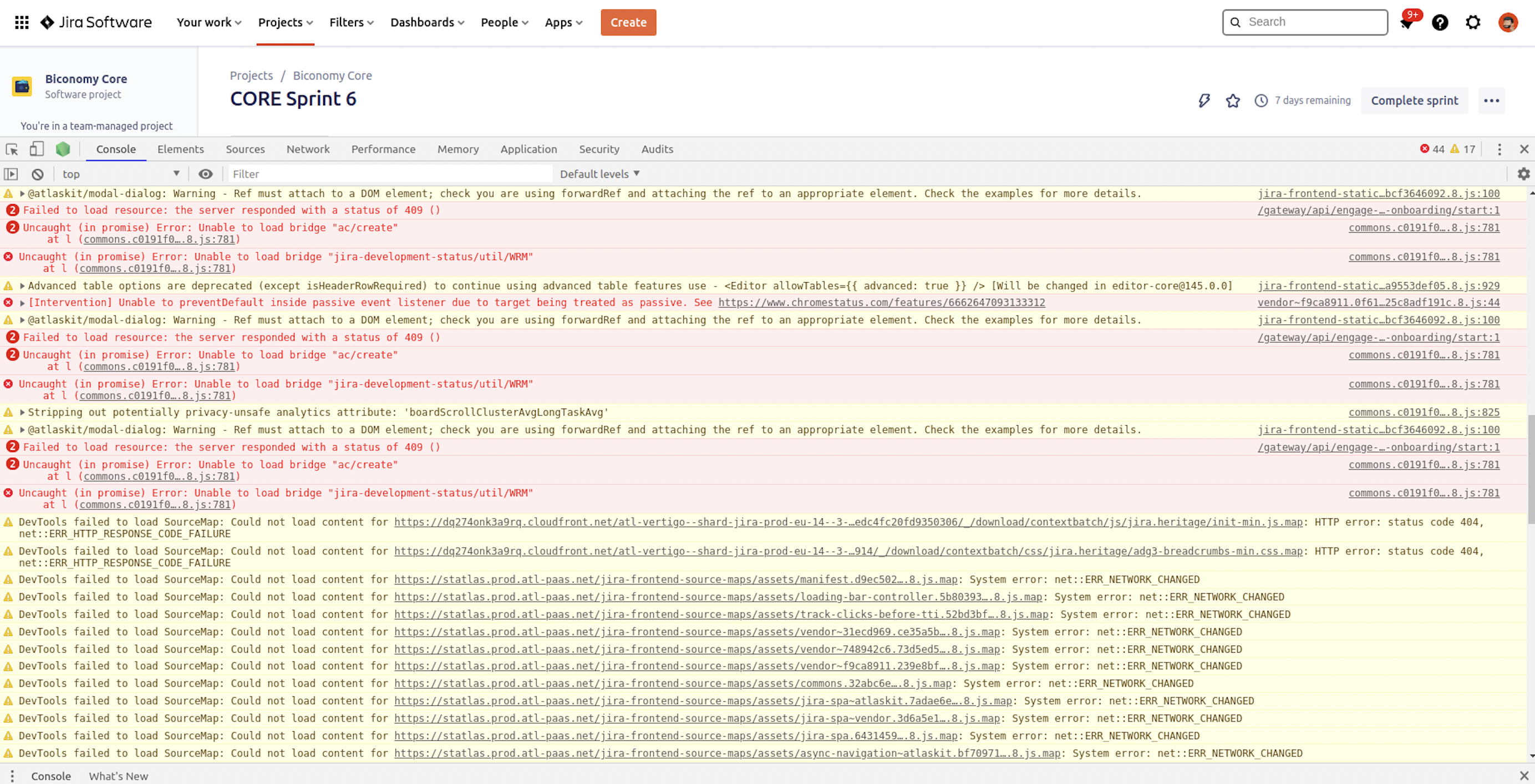The height and width of the screenshot is (784, 1535).
Task: Expand the Stripping out privacy-unsafe analytics warning
Action: pyautogui.click(x=22, y=413)
